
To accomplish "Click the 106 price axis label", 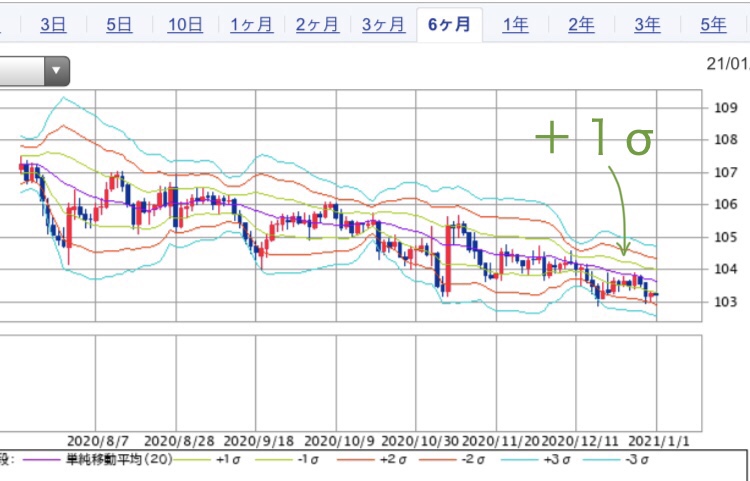I will click(726, 205).
